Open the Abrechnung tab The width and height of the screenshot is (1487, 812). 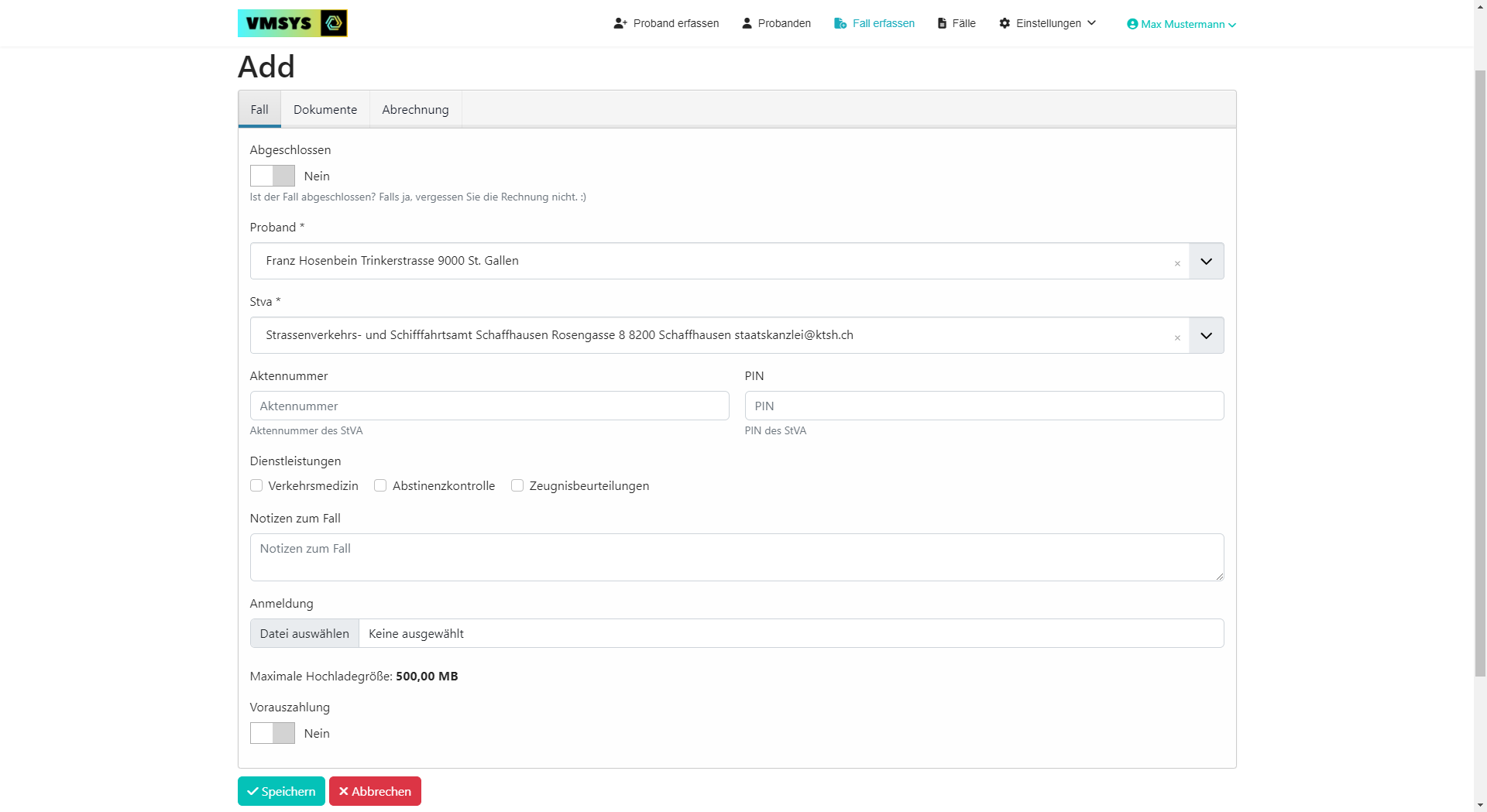[415, 109]
